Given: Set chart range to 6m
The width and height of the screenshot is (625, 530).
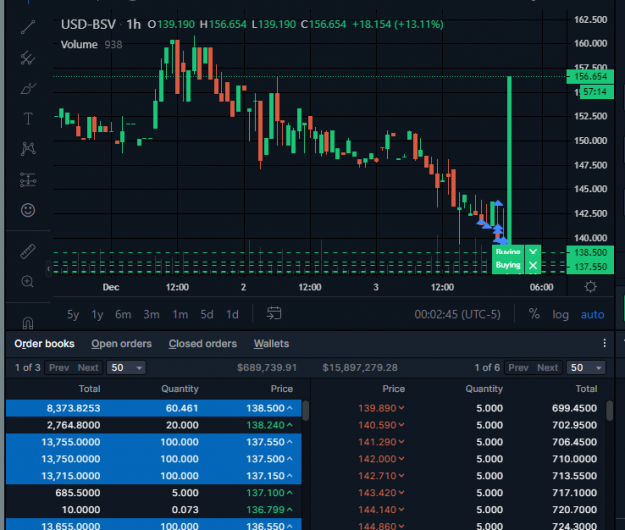Looking at the screenshot, I should click(x=123, y=314).
